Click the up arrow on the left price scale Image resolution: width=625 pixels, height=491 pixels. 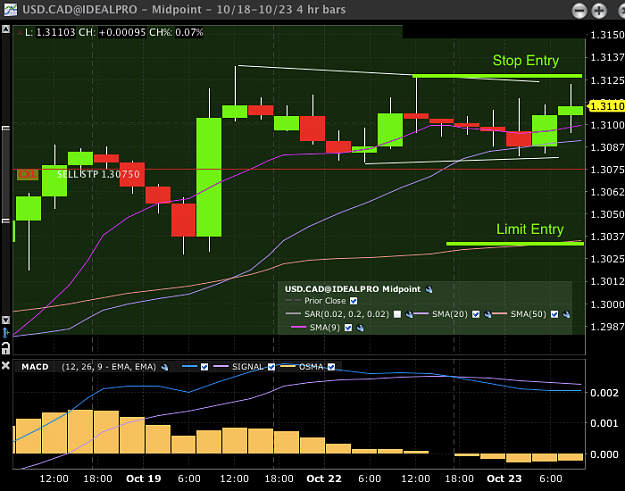pos(6,29)
